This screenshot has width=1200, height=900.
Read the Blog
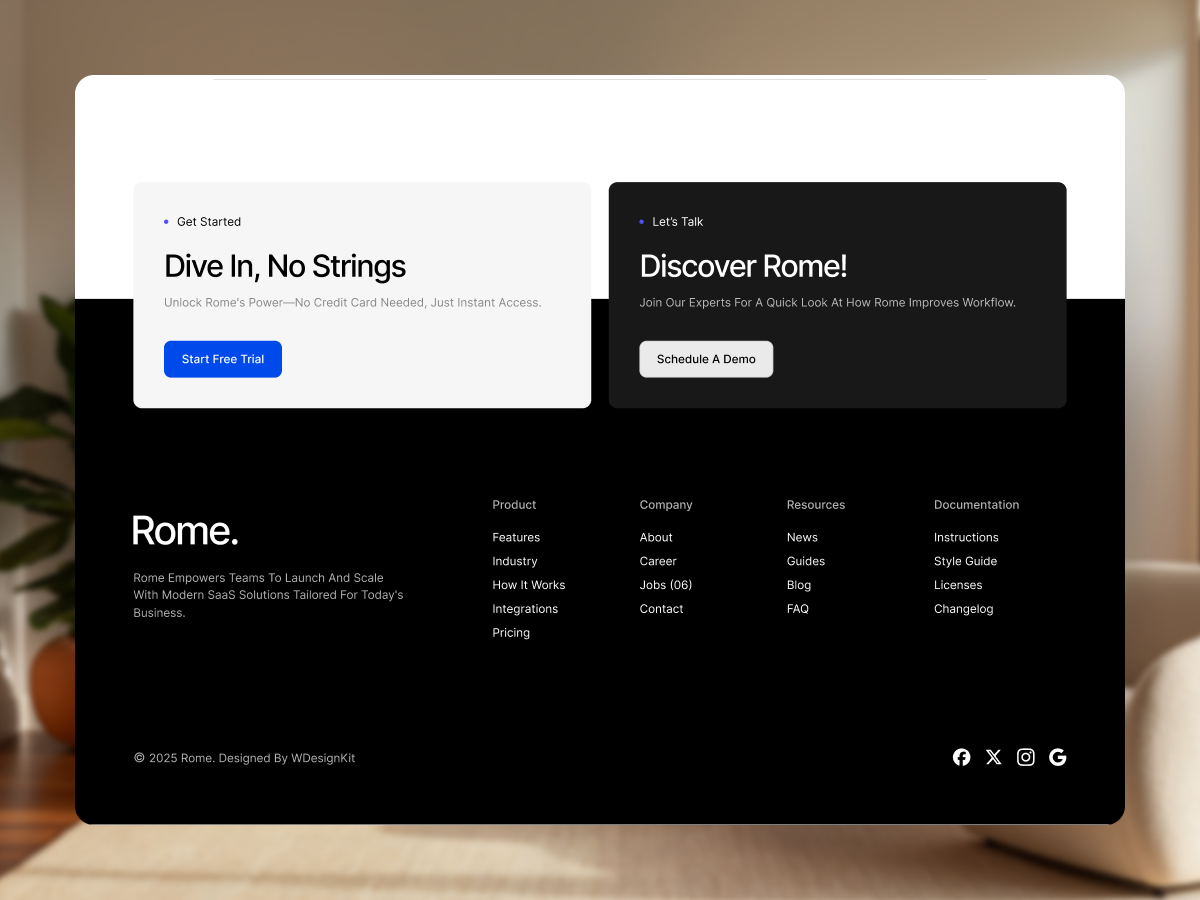click(x=798, y=585)
